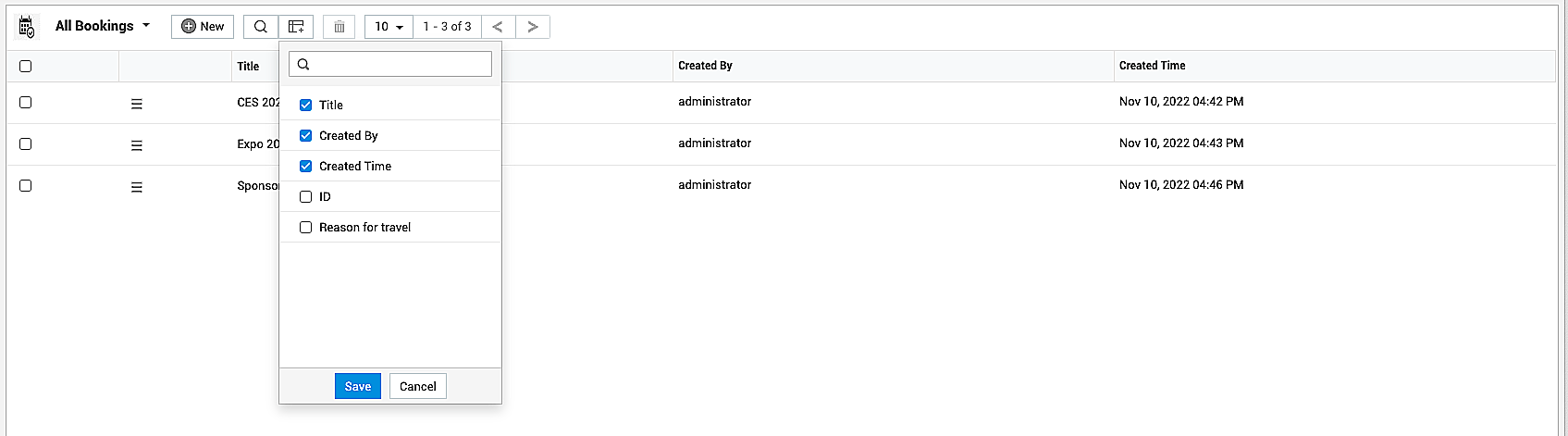Click the delete trash icon
This screenshot has height=436, width=1568.
click(340, 27)
